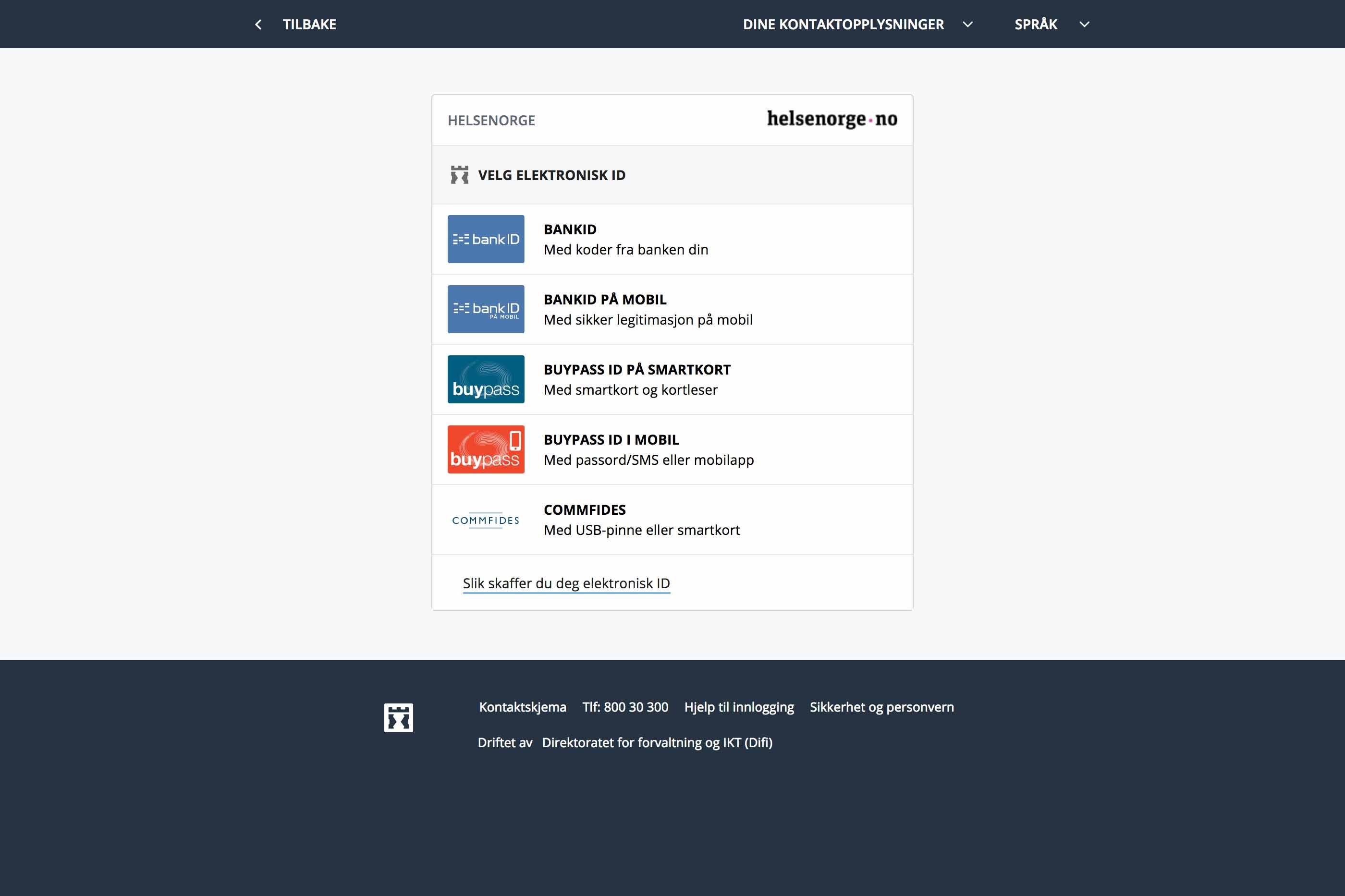Click 'Med smartkort og kortleser' text

pos(631,390)
